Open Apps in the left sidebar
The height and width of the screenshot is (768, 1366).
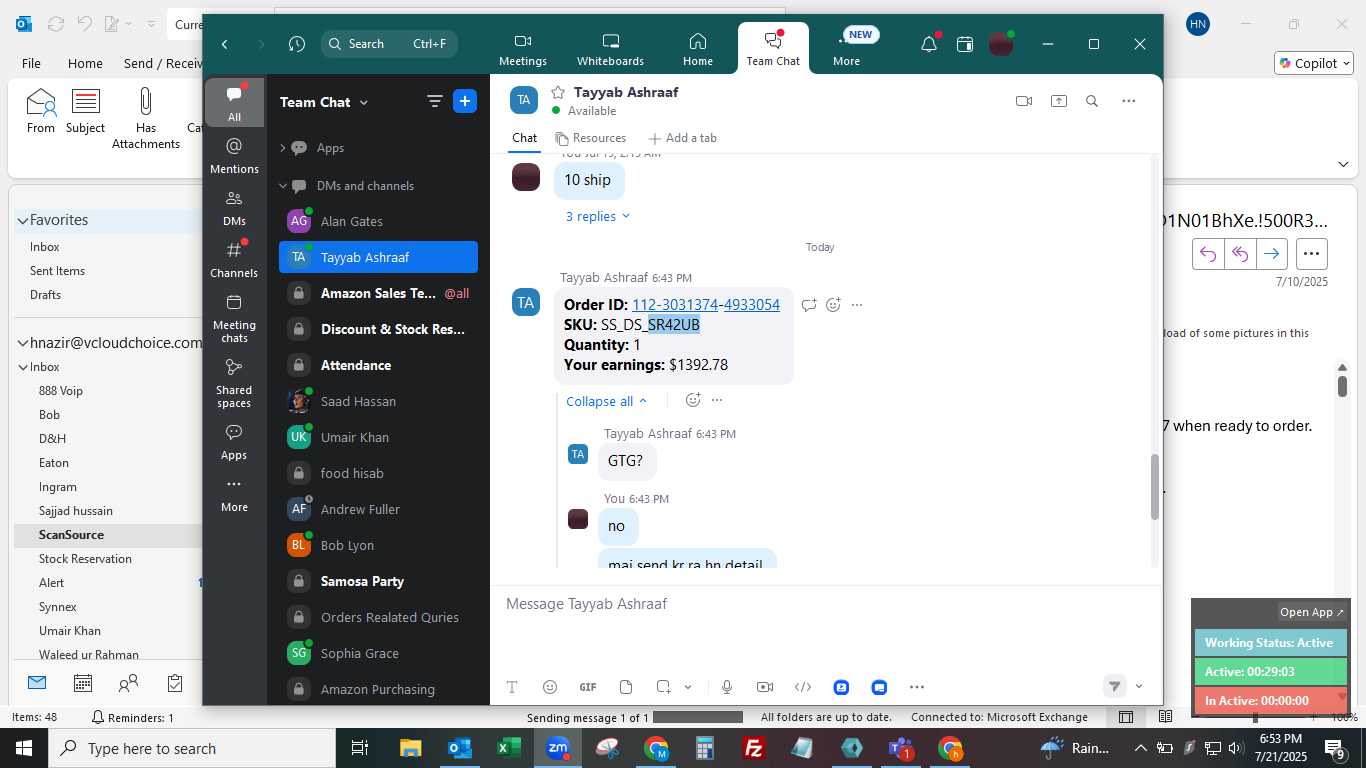(234, 441)
